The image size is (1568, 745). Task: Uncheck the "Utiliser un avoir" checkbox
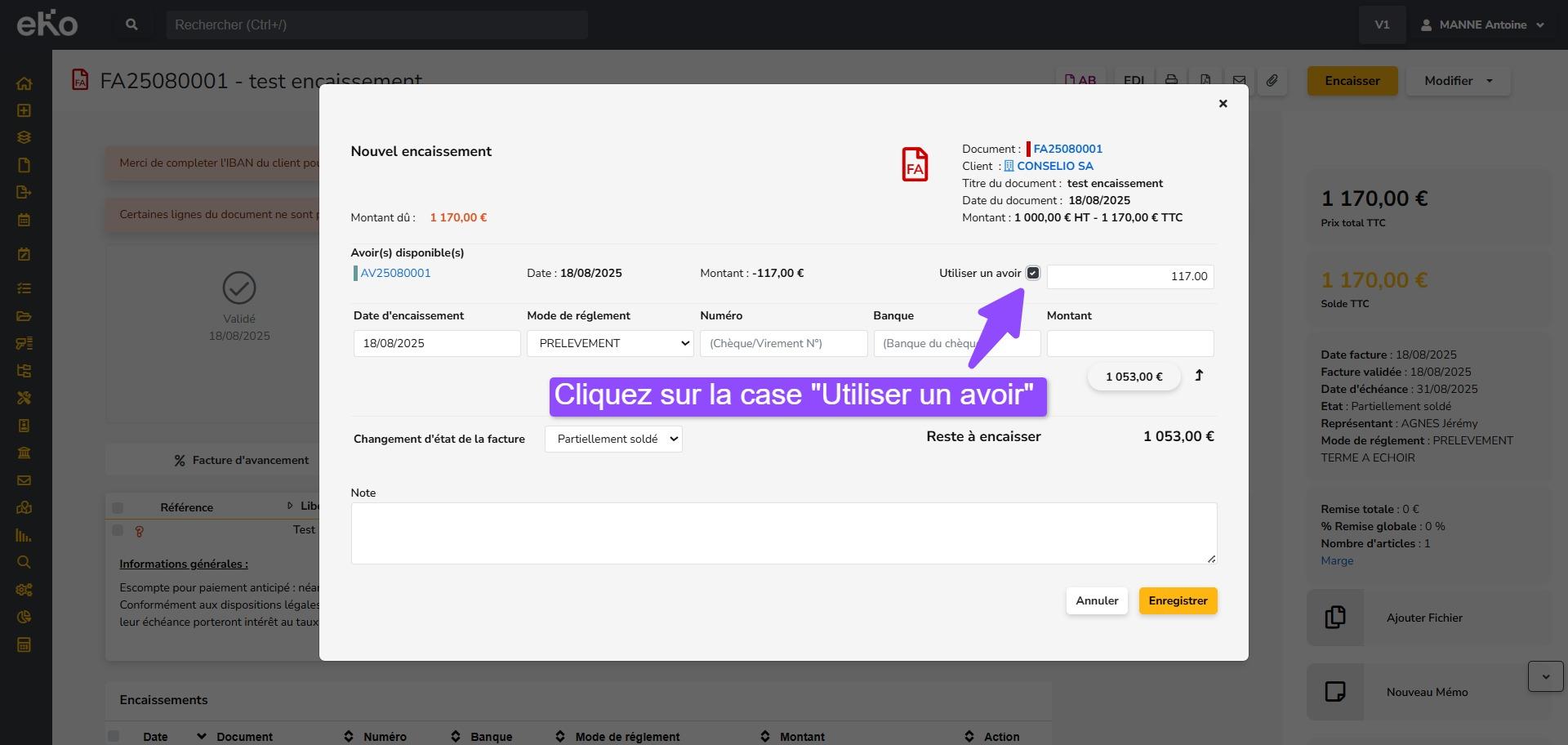tap(1033, 273)
